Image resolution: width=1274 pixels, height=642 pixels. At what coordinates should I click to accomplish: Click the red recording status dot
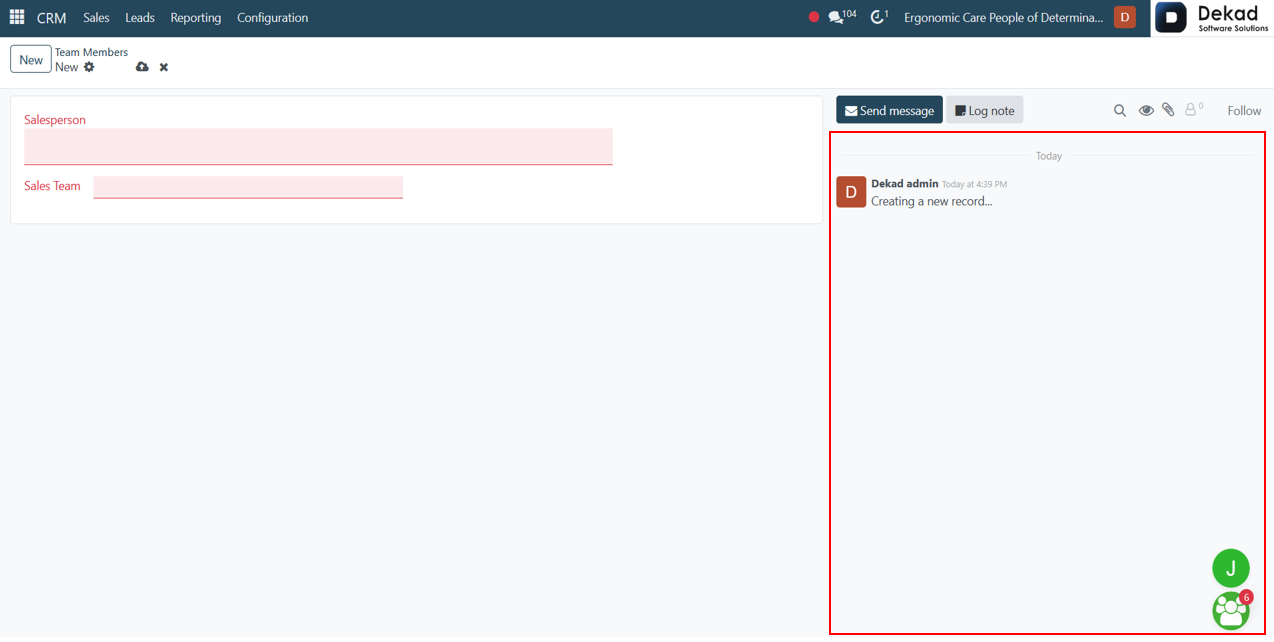pos(814,17)
